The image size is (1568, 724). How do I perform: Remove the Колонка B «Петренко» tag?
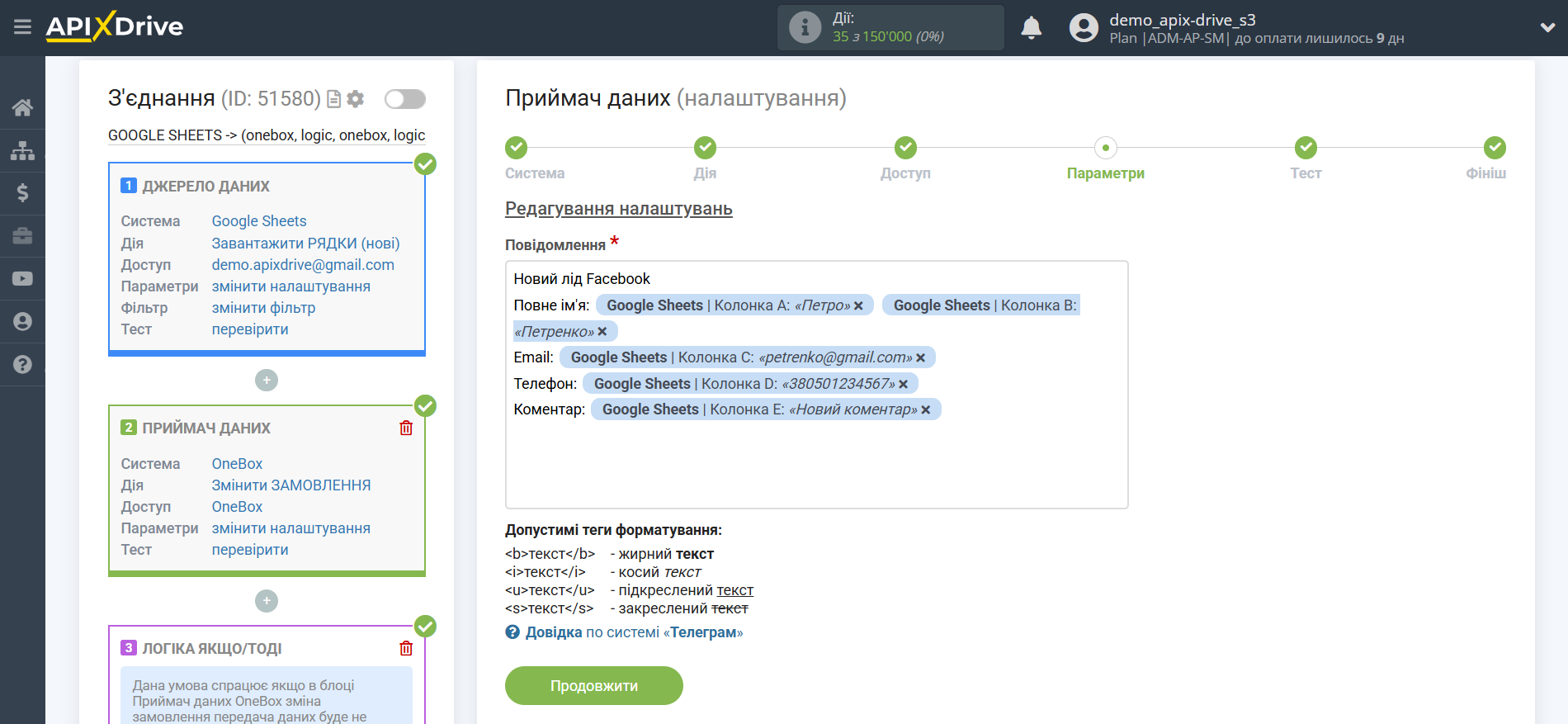click(x=602, y=332)
